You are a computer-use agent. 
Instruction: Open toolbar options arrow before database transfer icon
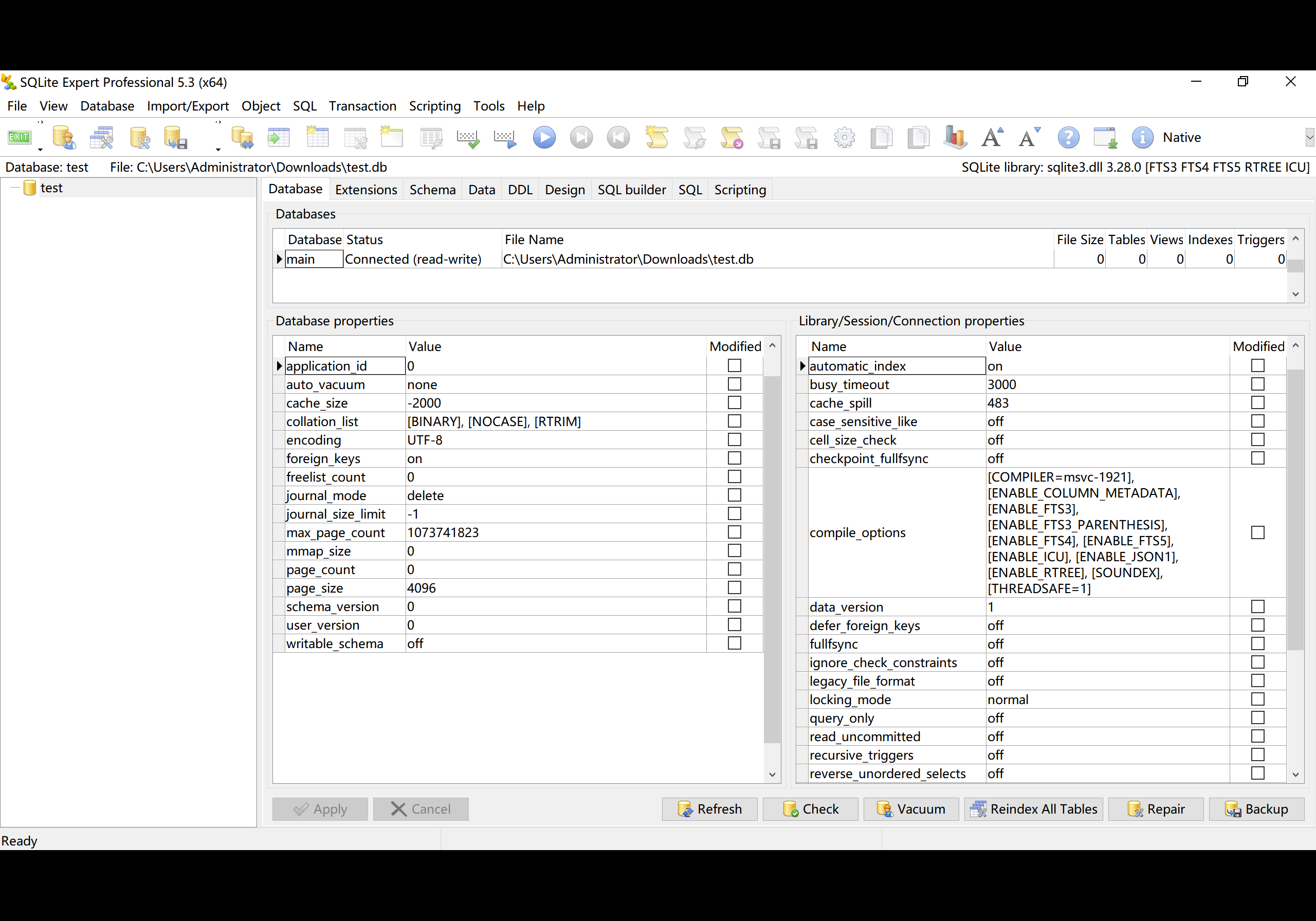pyautogui.click(x=218, y=150)
